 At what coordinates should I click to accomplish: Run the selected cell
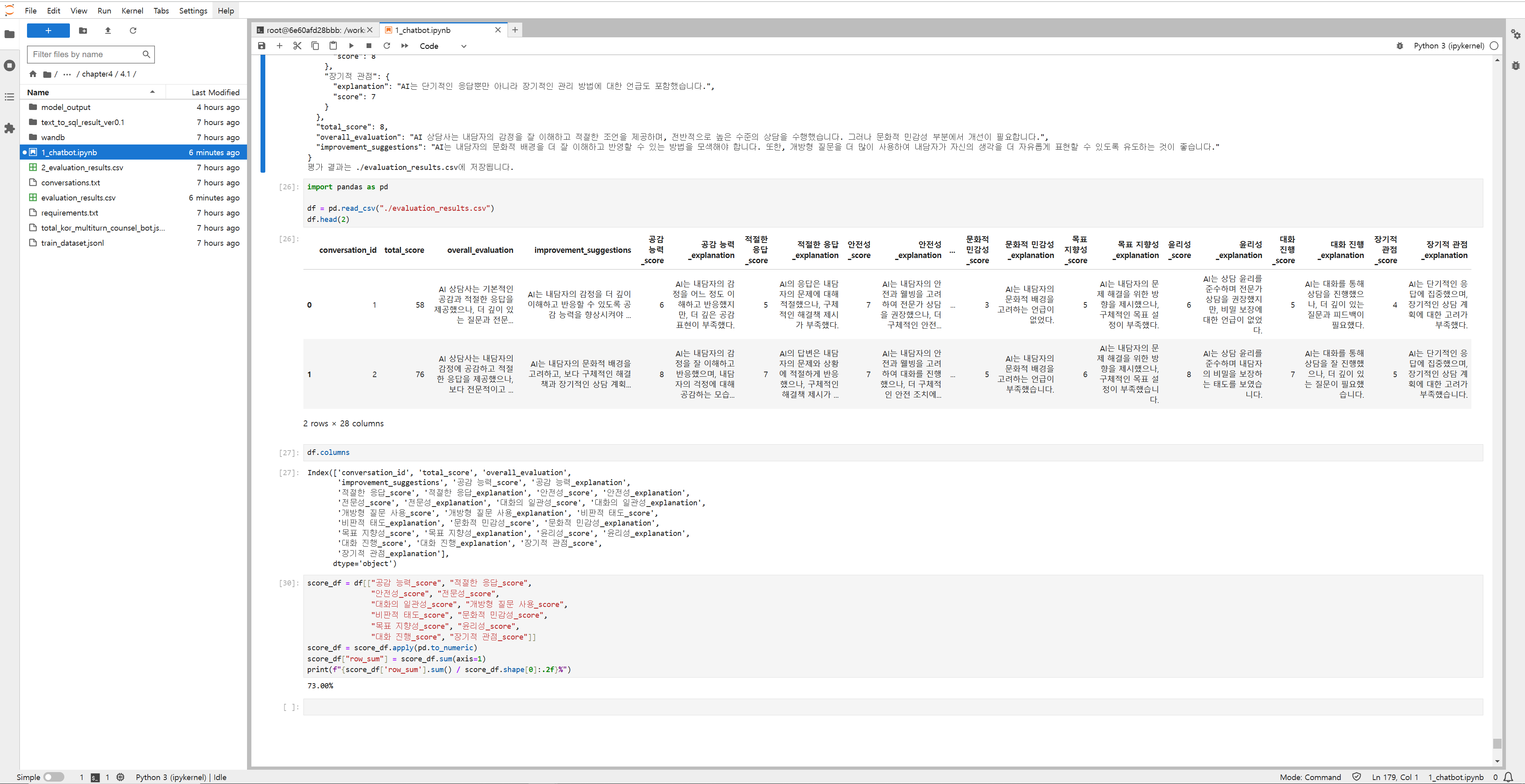351,46
